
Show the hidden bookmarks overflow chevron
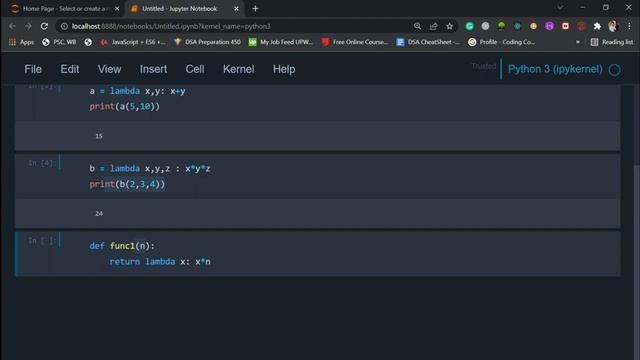pos(578,42)
